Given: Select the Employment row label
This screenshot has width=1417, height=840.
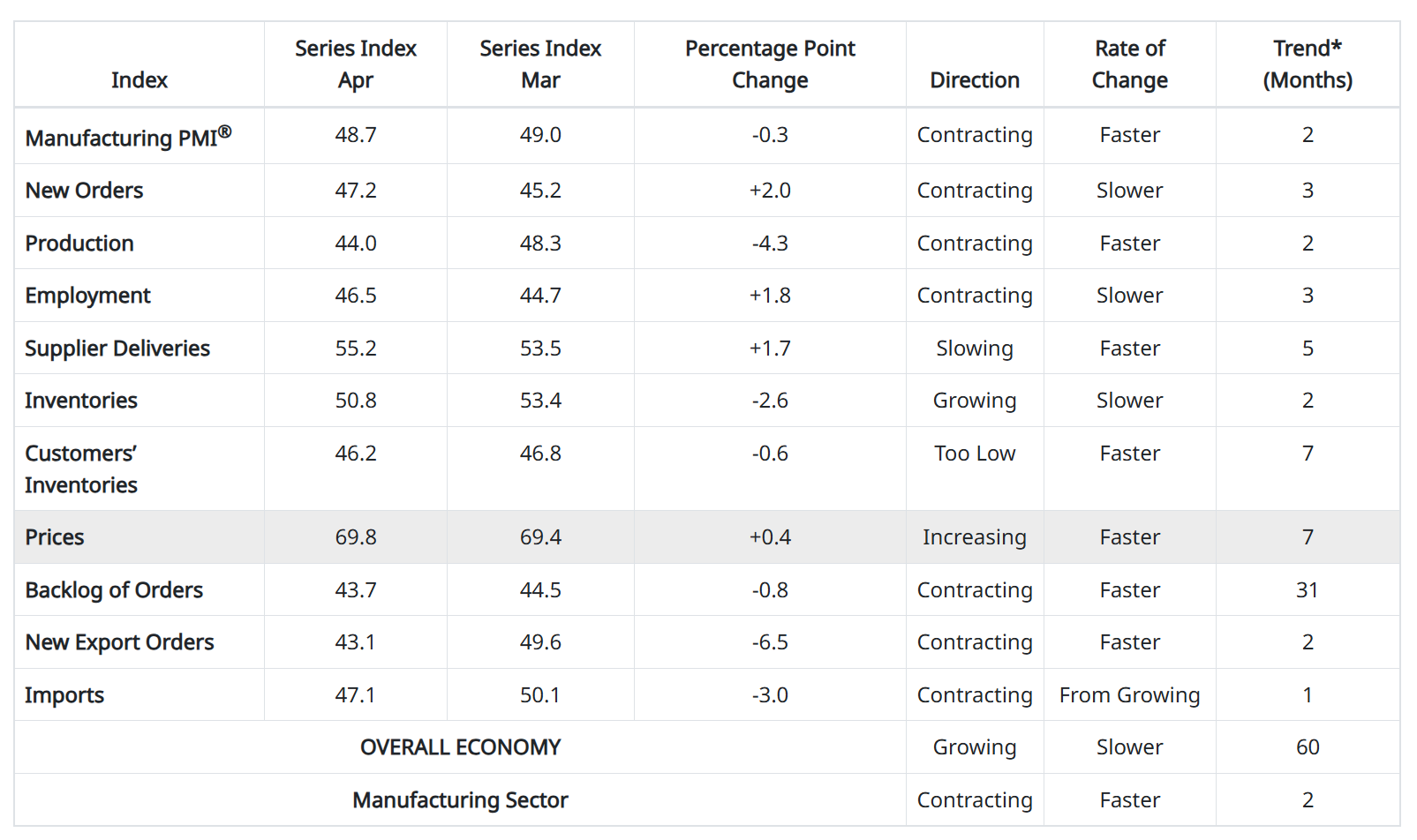Looking at the screenshot, I should point(87,296).
